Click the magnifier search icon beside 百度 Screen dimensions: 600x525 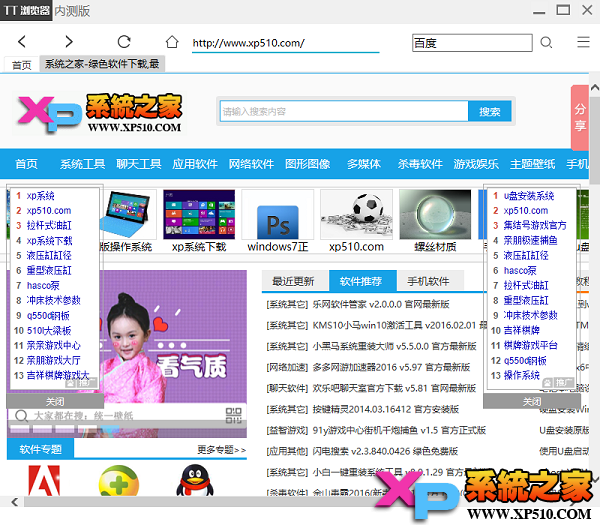pos(546,42)
